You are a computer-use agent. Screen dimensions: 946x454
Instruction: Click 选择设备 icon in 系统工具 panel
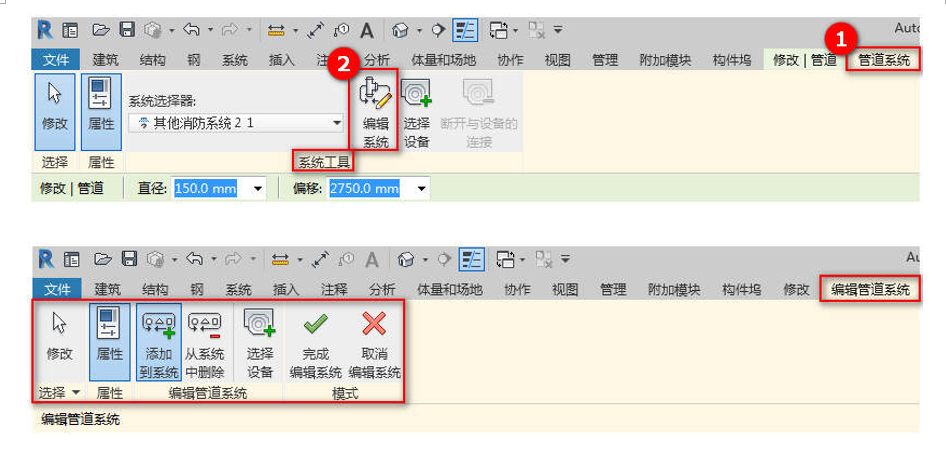(x=416, y=93)
